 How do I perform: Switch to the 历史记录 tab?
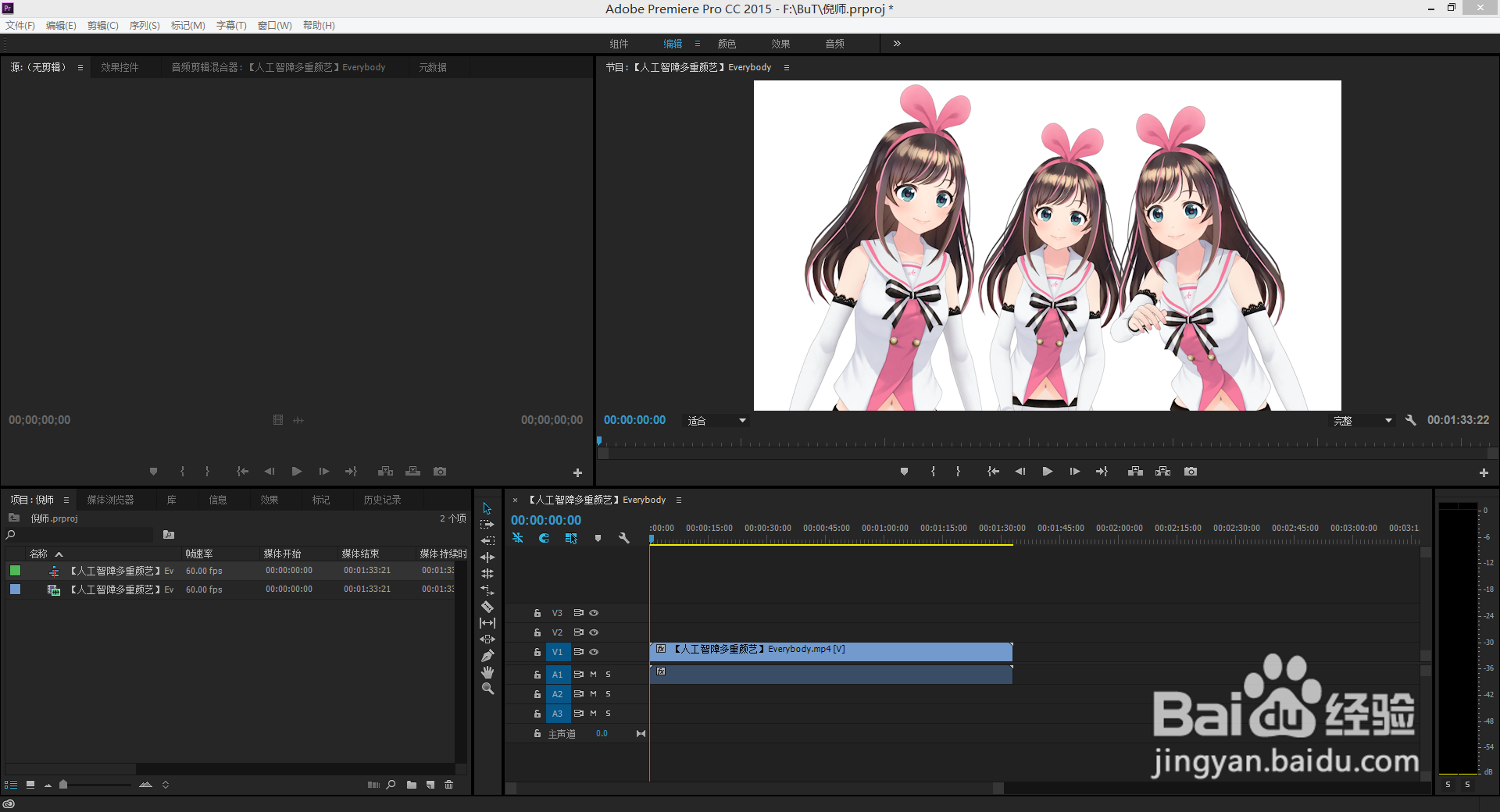[382, 500]
